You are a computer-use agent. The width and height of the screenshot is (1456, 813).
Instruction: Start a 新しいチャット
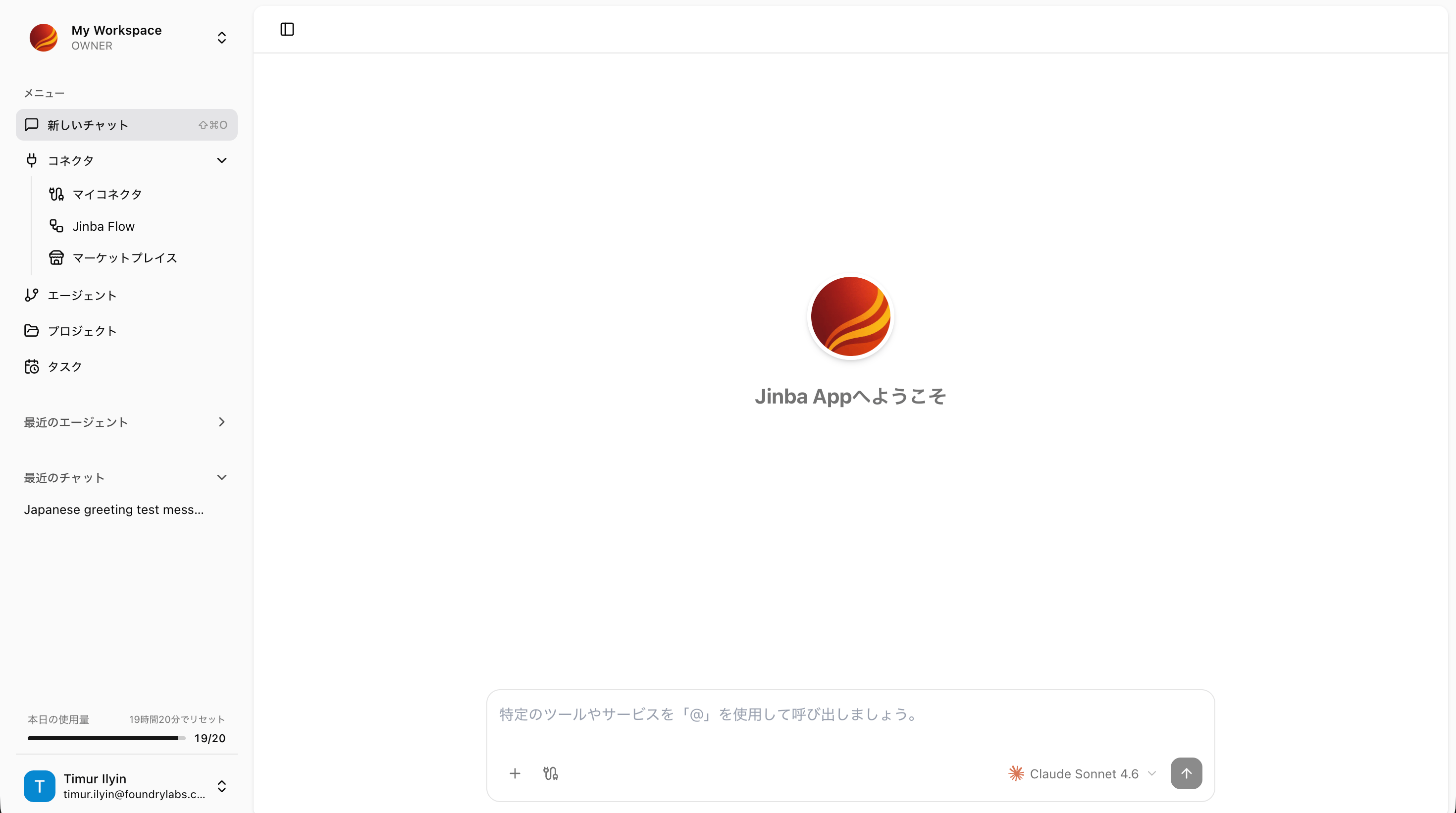pos(127,125)
